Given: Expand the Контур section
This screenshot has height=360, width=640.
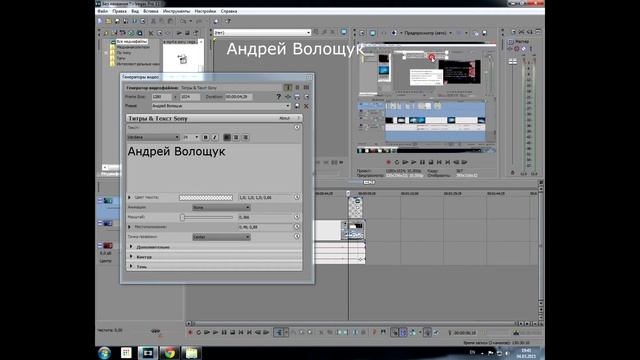Looking at the screenshot, I should coord(131,256).
